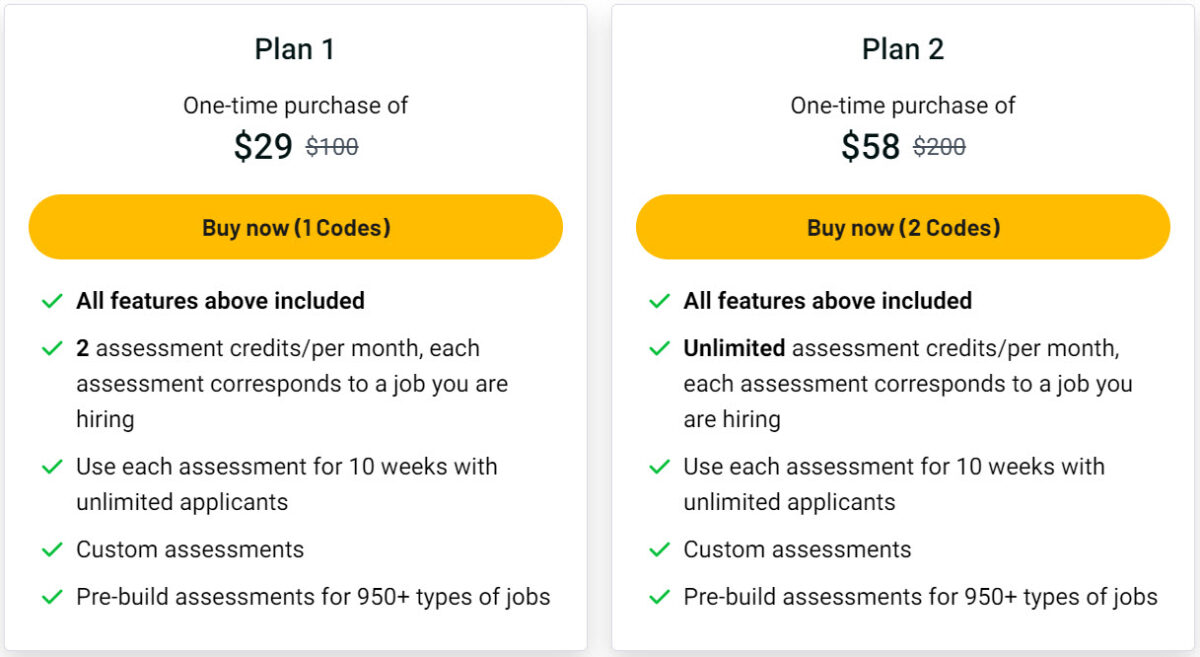Click the $29 price in Plan 1
The image size is (1200, 657).
click(x=265, y=146)
